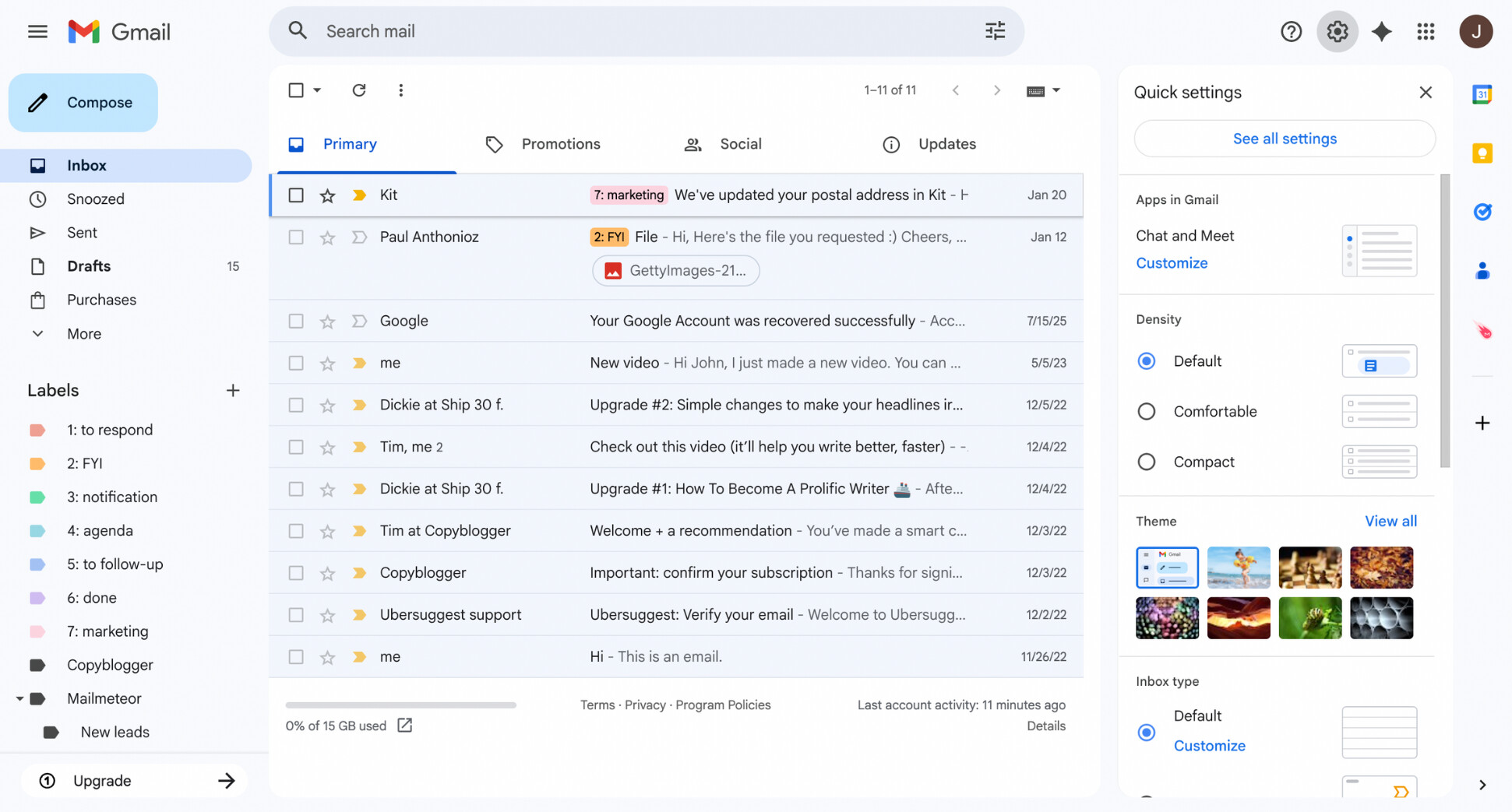Open the Google apps grid icon
The height and width of the screenshot is (812, 1512).
1426,31
